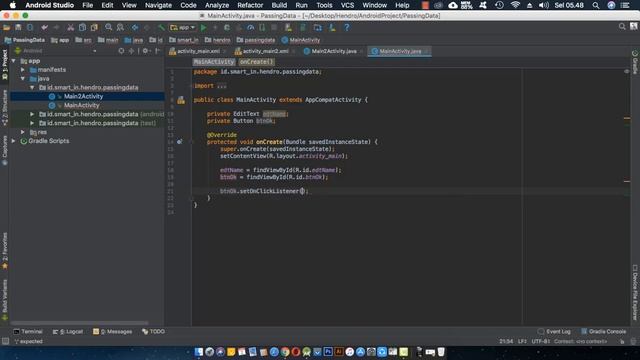Open the Navigate menu
640x360 pixels.
158,5
